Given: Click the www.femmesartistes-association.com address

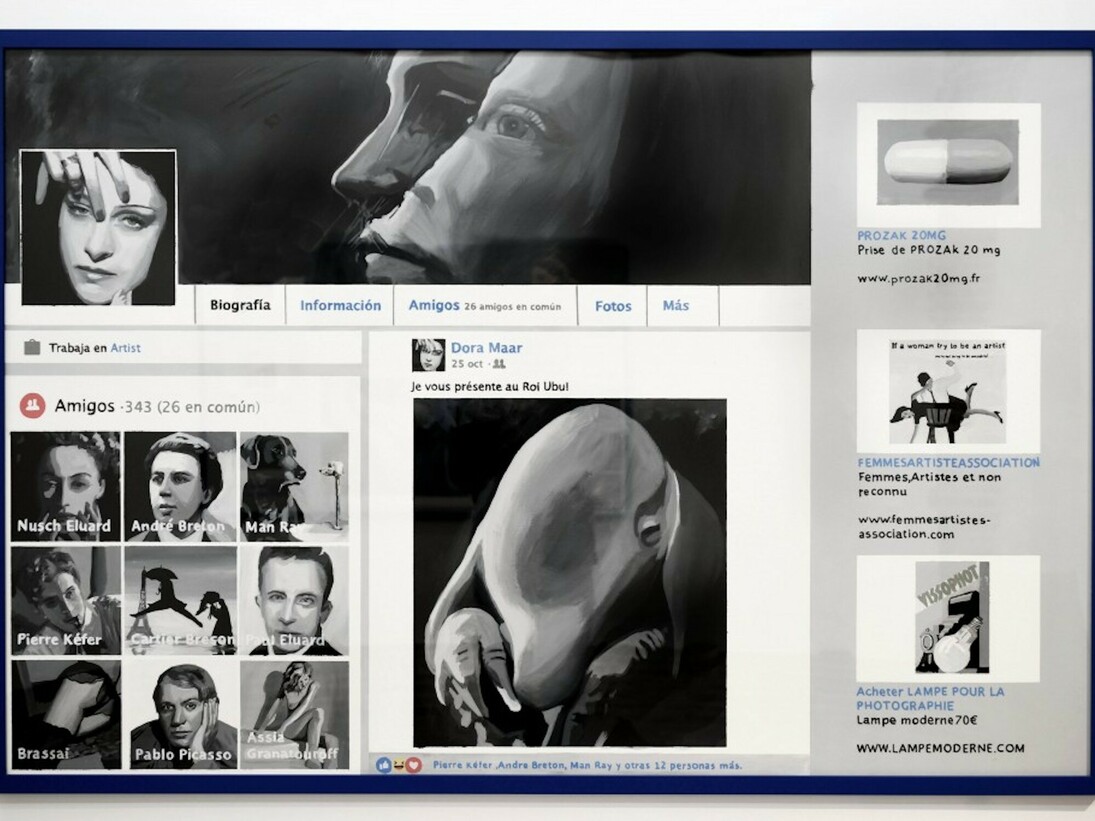Looking at the screenshot, I should point(924,526).
